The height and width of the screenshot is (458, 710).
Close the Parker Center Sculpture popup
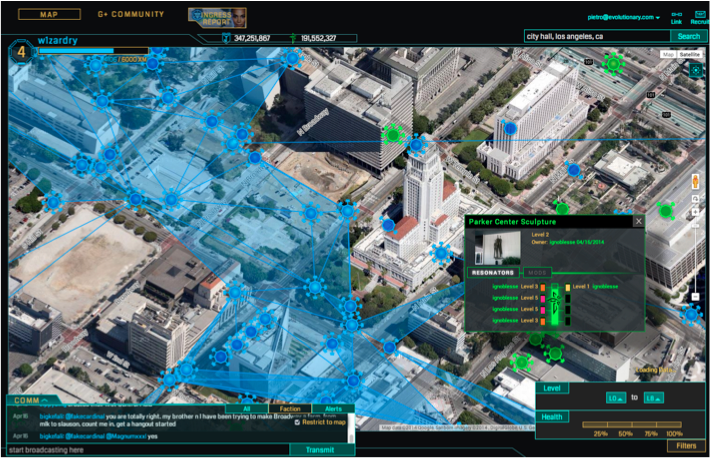(x=639, y=221)
